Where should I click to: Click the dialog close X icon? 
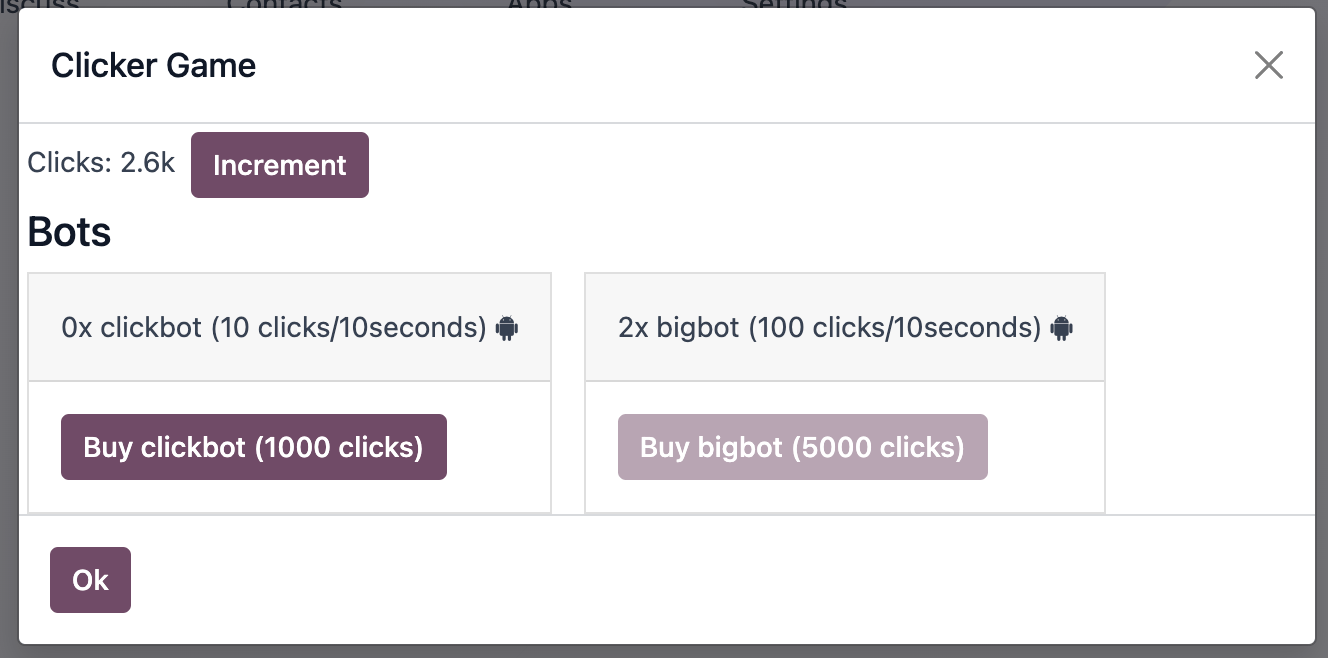click(x=1268, y=64)
